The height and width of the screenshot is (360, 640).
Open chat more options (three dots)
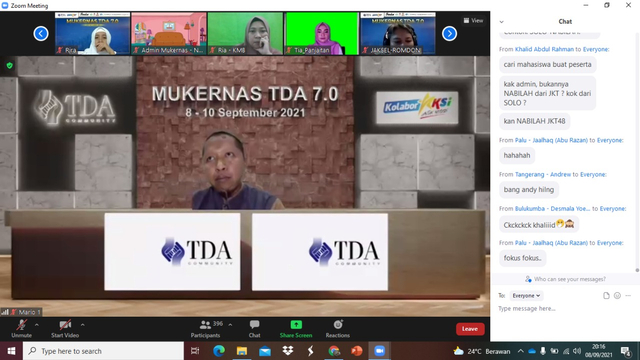click(x=628, y=296)
